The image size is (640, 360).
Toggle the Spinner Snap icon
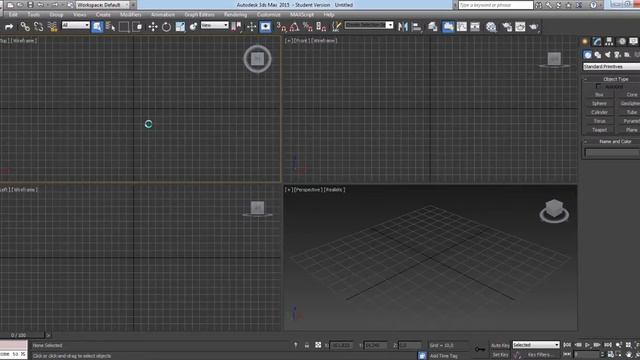click(321, 27)
